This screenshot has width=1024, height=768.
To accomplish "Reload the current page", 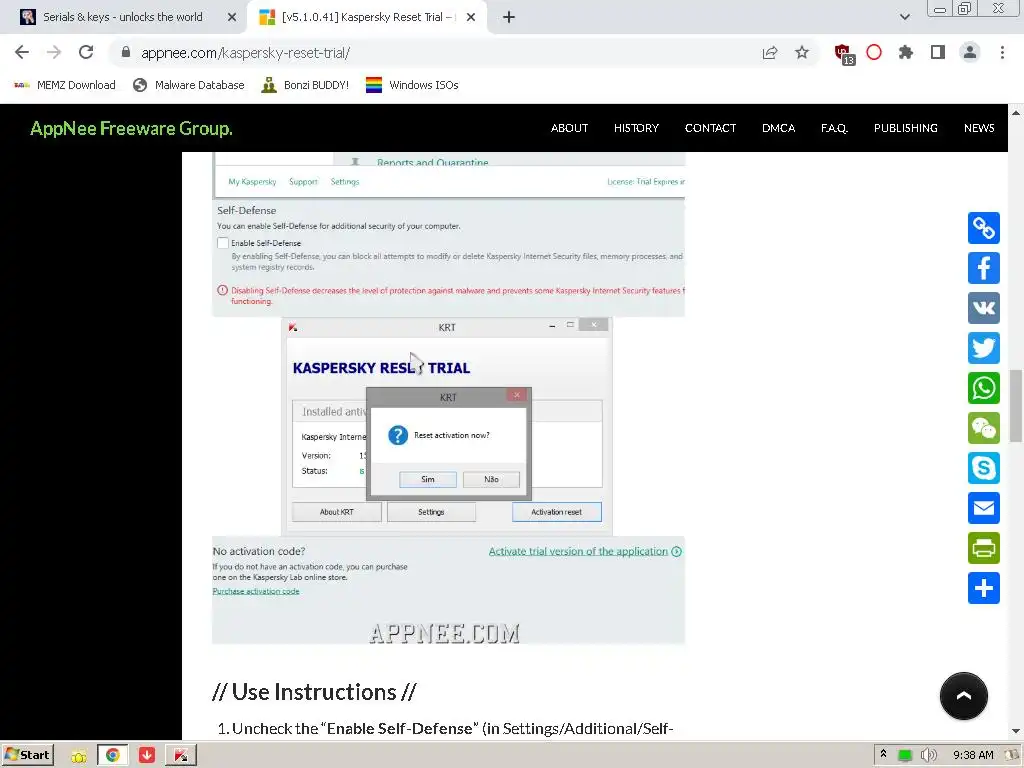I will [86, 52].
